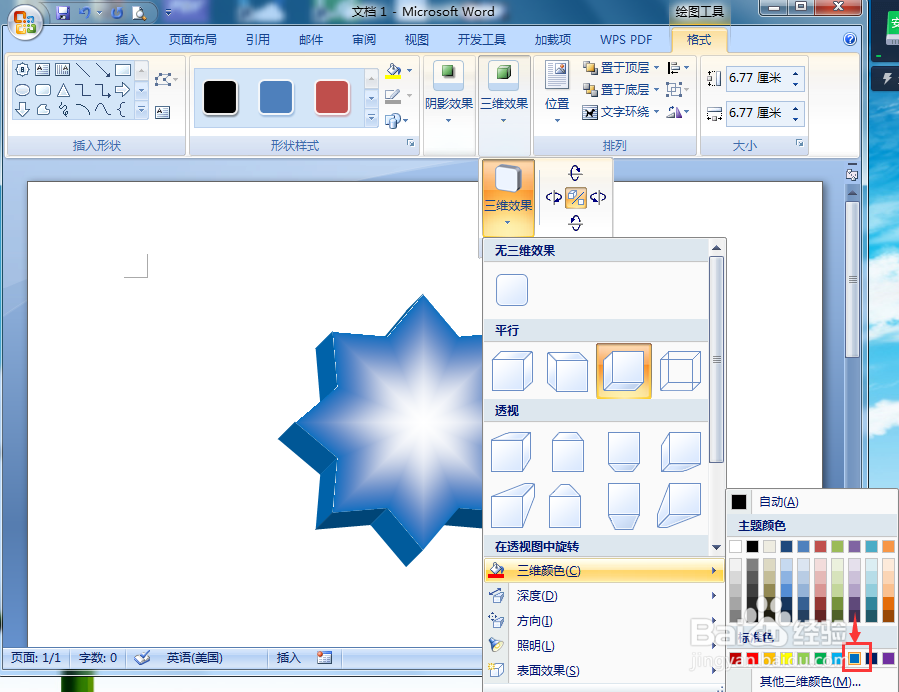Switch to 页面布局 tab
Viewport: 899px width, 692px height.
coord(193,40)
